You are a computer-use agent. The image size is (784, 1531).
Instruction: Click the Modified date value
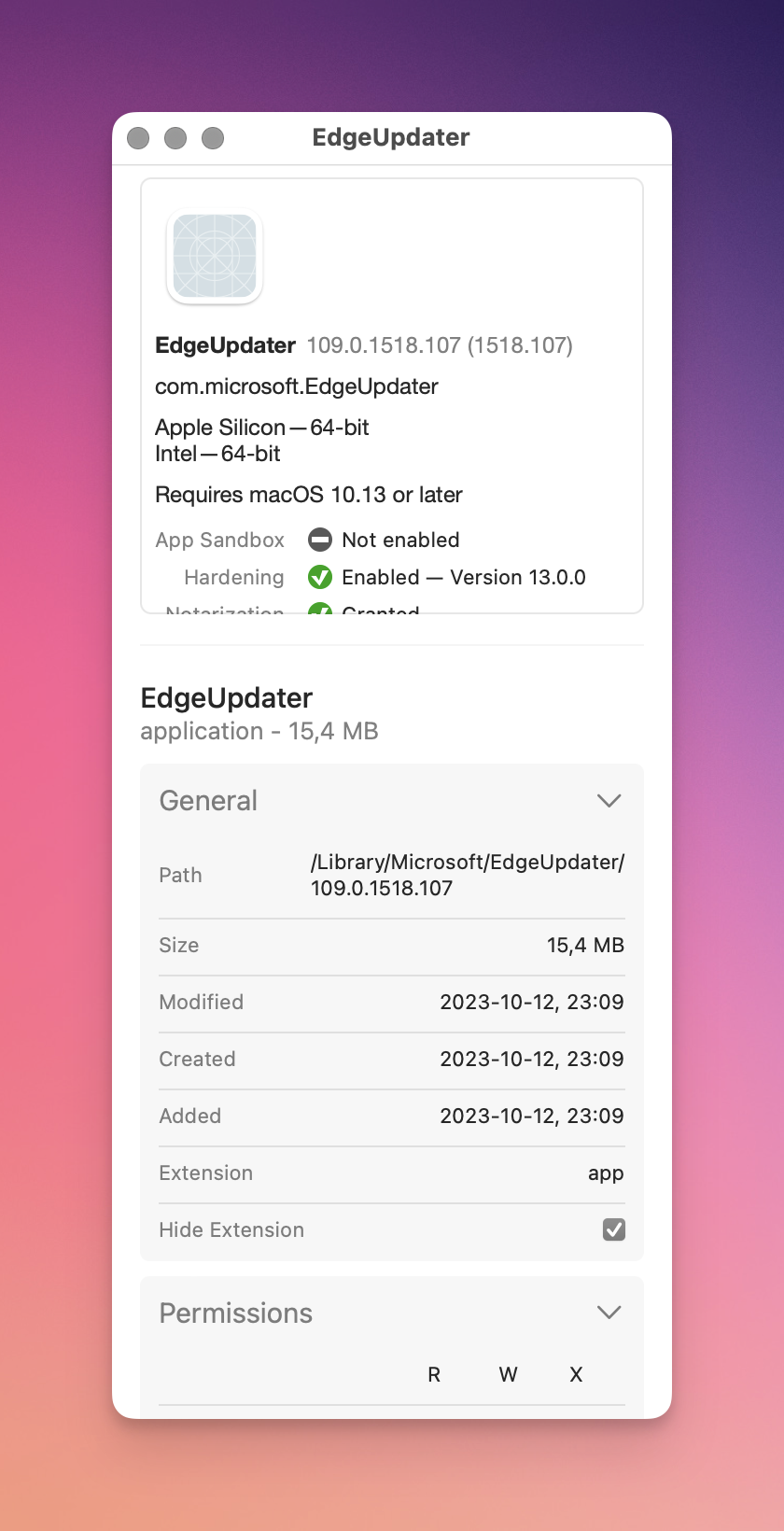coord(531,1002)
